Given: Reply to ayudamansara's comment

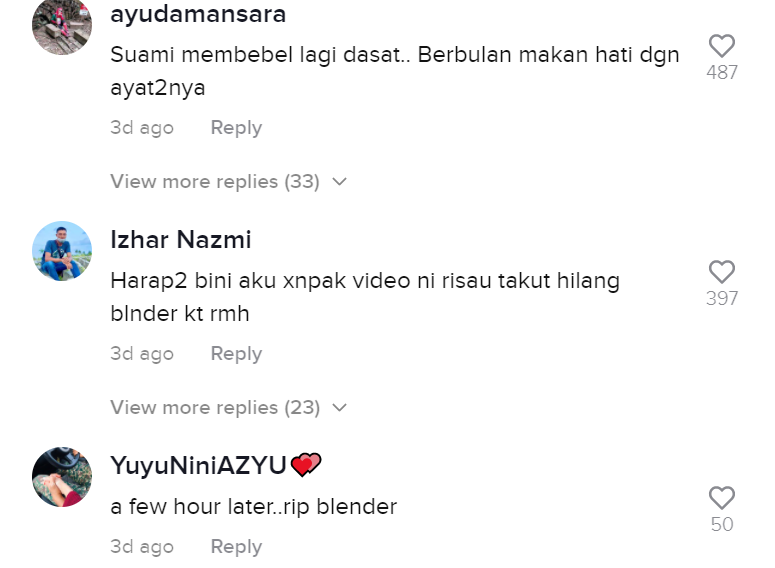Looking at the screenshot, I should (236, 128).
